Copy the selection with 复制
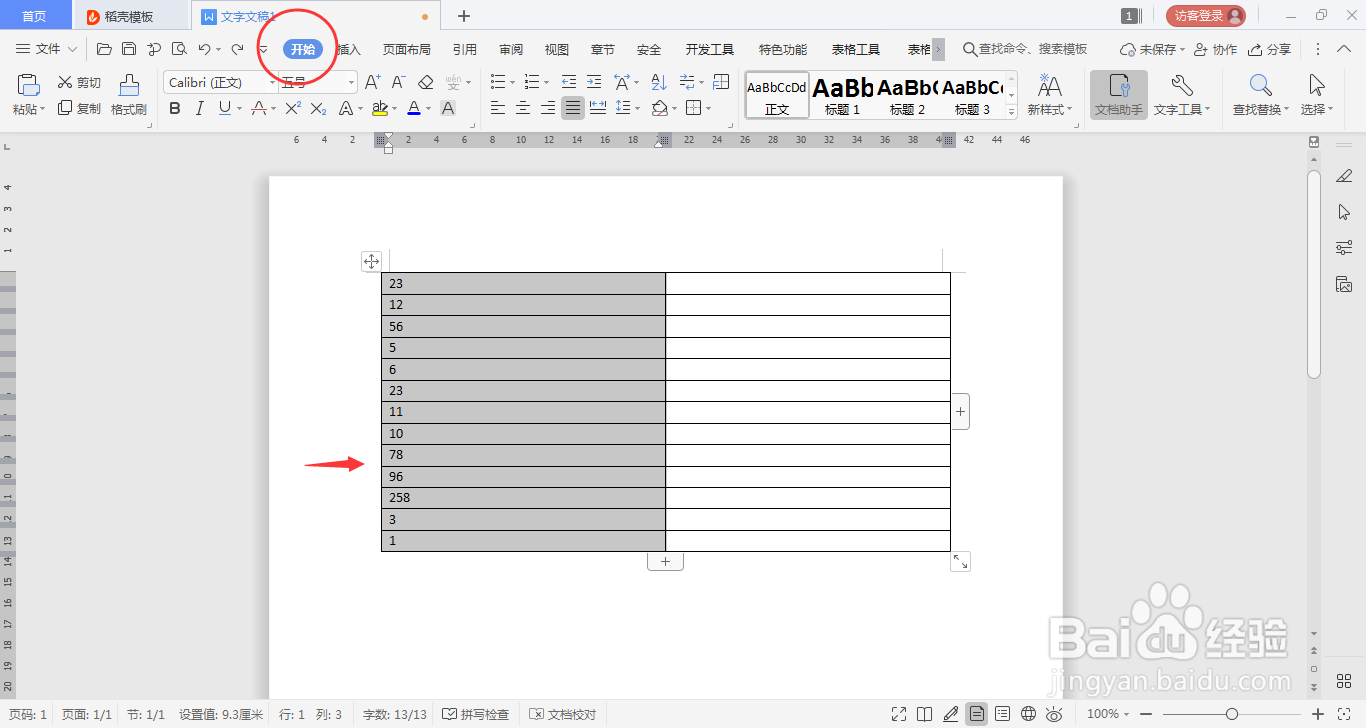This screenshot has height=728, width=1366. click(79, 108)
